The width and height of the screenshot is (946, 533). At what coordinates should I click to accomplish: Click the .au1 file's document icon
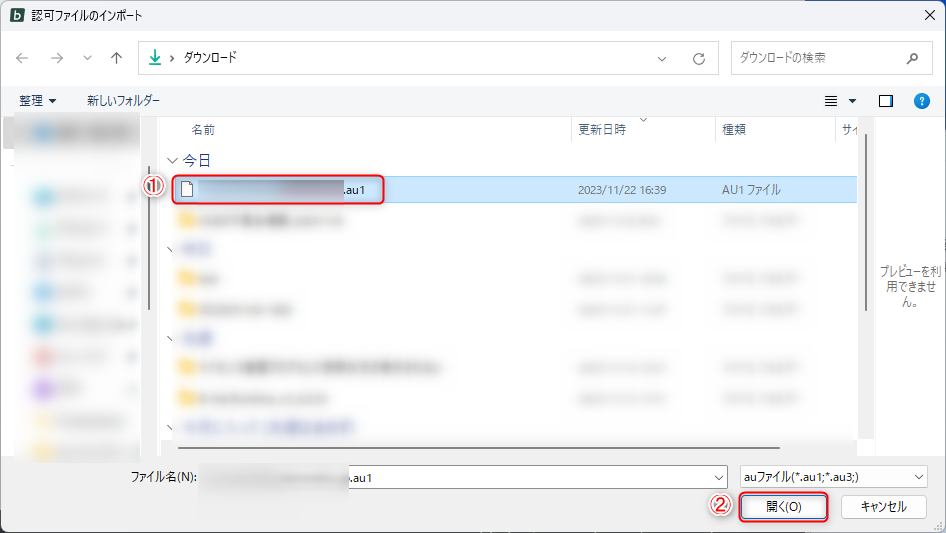[x=186, y=189]
